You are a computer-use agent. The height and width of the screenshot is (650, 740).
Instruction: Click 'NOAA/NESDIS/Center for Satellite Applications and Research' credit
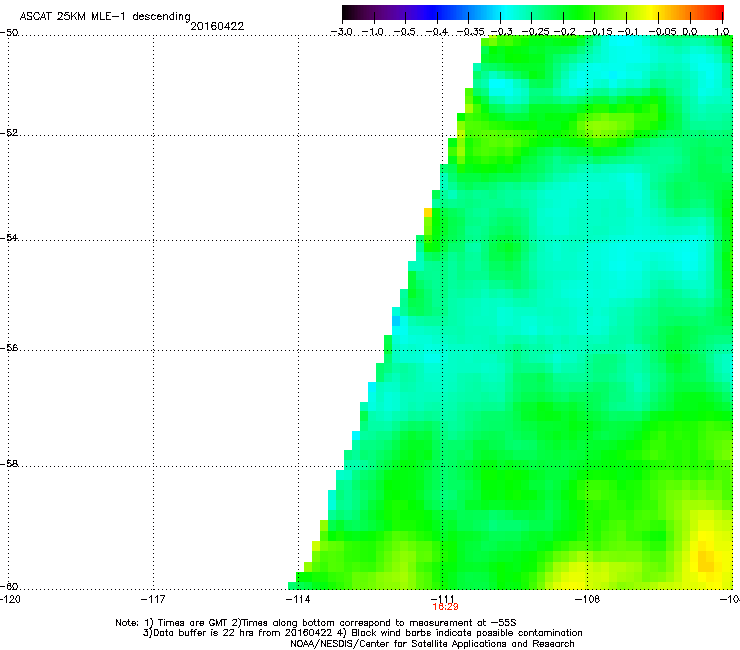pyautogui.click(x=432, y=644)
